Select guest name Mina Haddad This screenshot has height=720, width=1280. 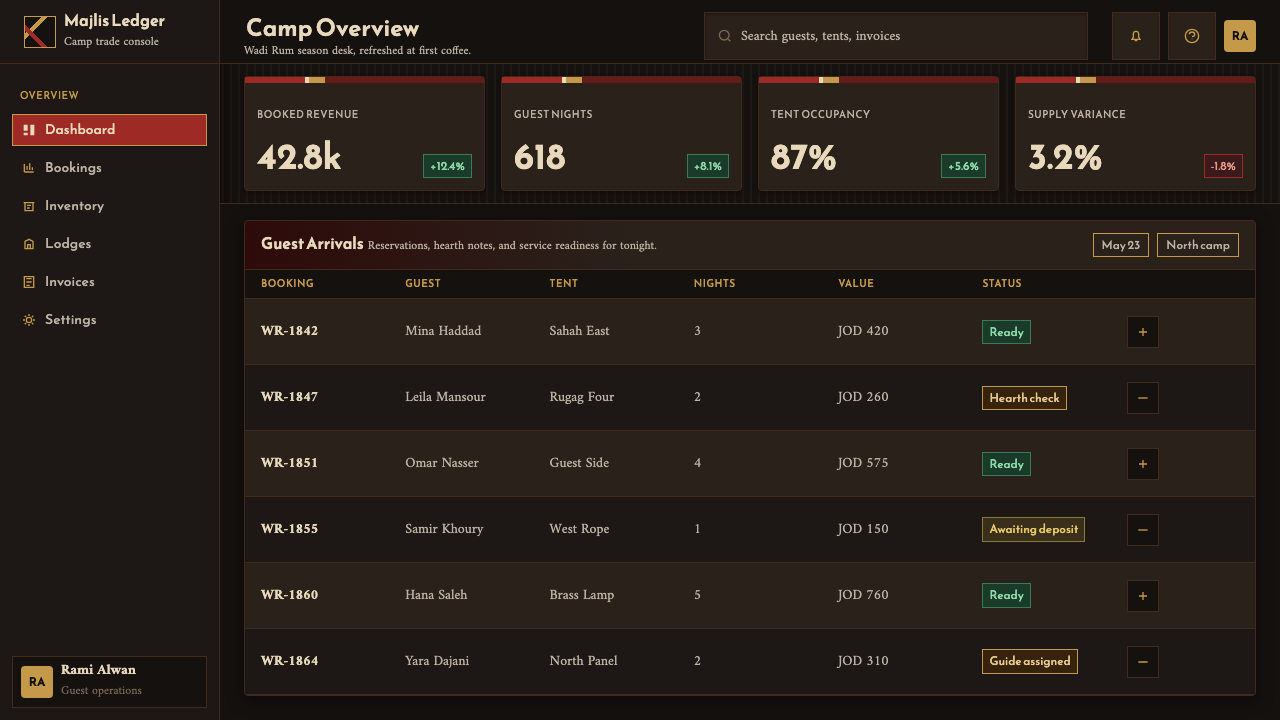(x=443, y=331)
